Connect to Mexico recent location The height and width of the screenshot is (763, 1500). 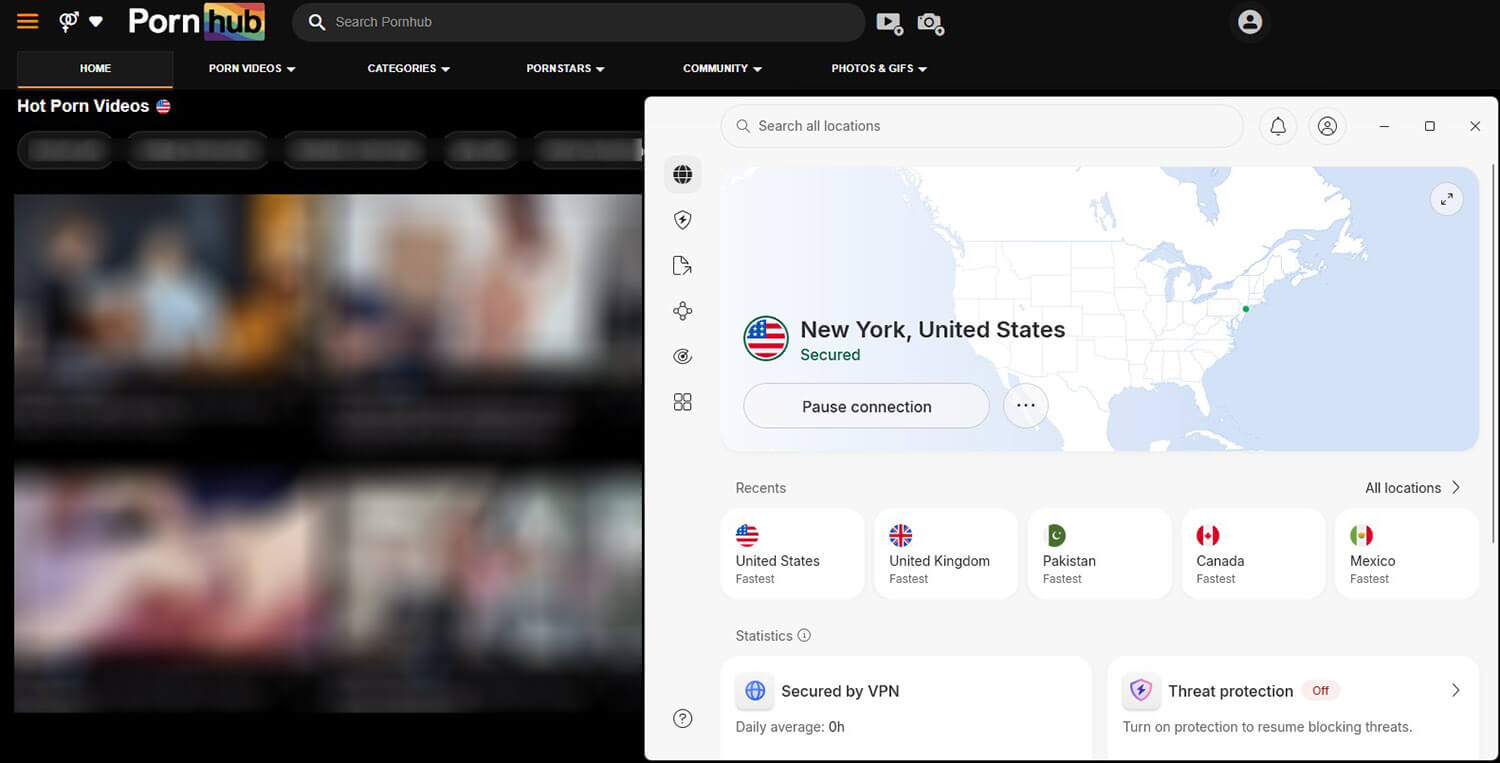tap(1407, 554)
